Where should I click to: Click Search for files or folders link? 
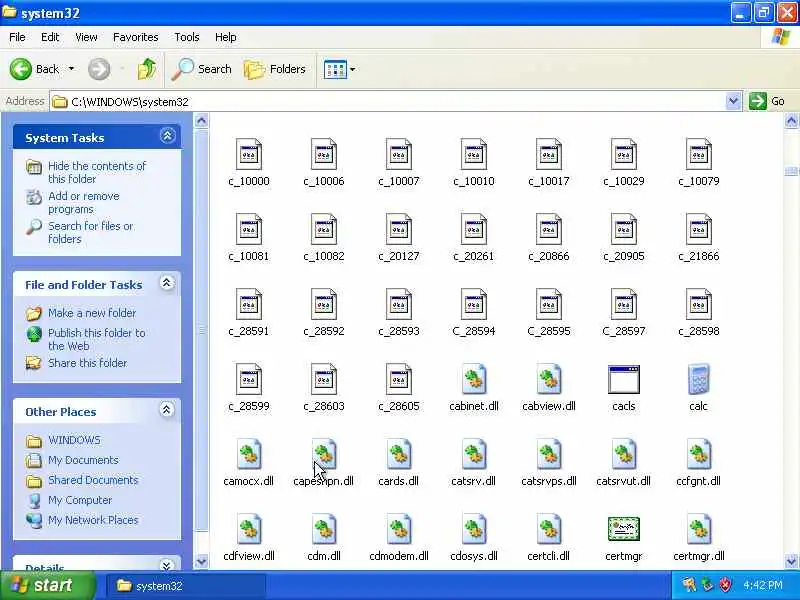point(90,232)
